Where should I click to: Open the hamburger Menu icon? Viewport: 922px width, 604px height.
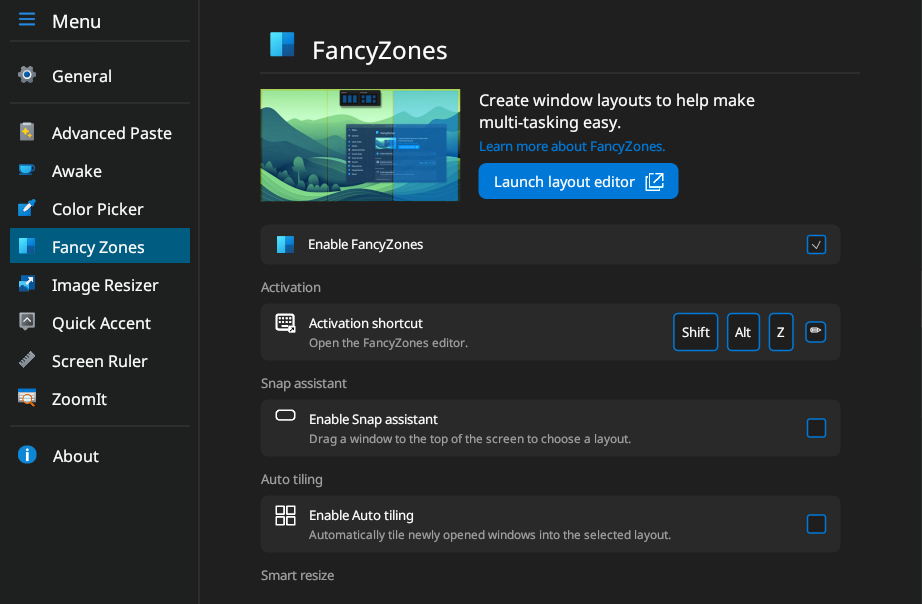27,19
